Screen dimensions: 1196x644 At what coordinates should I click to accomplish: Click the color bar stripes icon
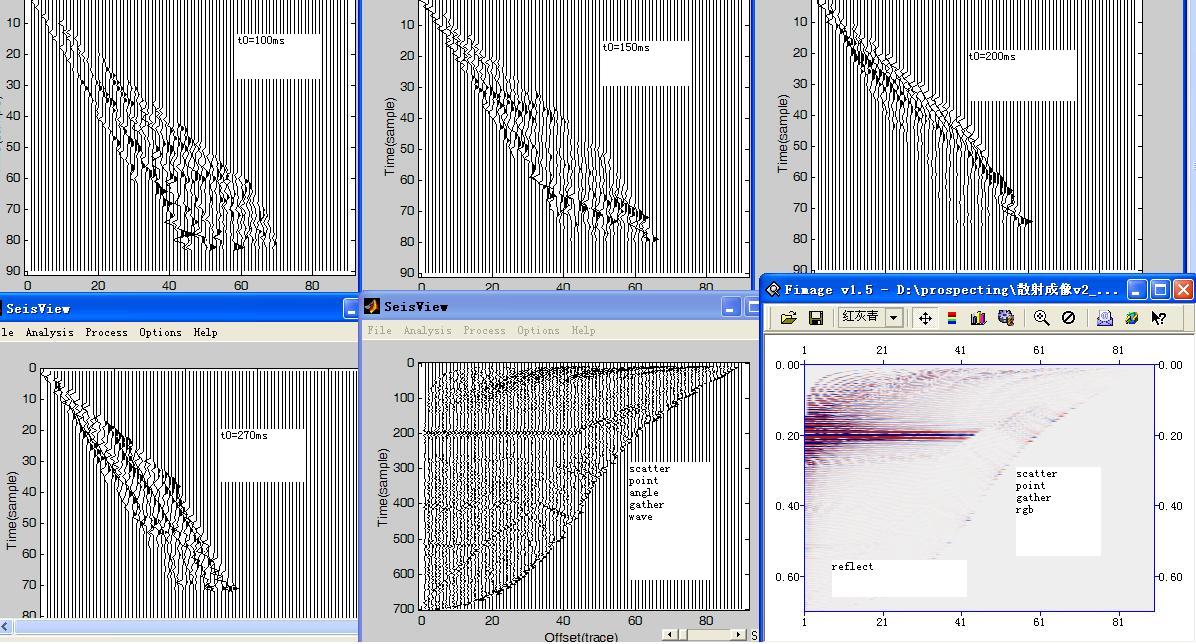pyautogui.click(x=951, y=318)
